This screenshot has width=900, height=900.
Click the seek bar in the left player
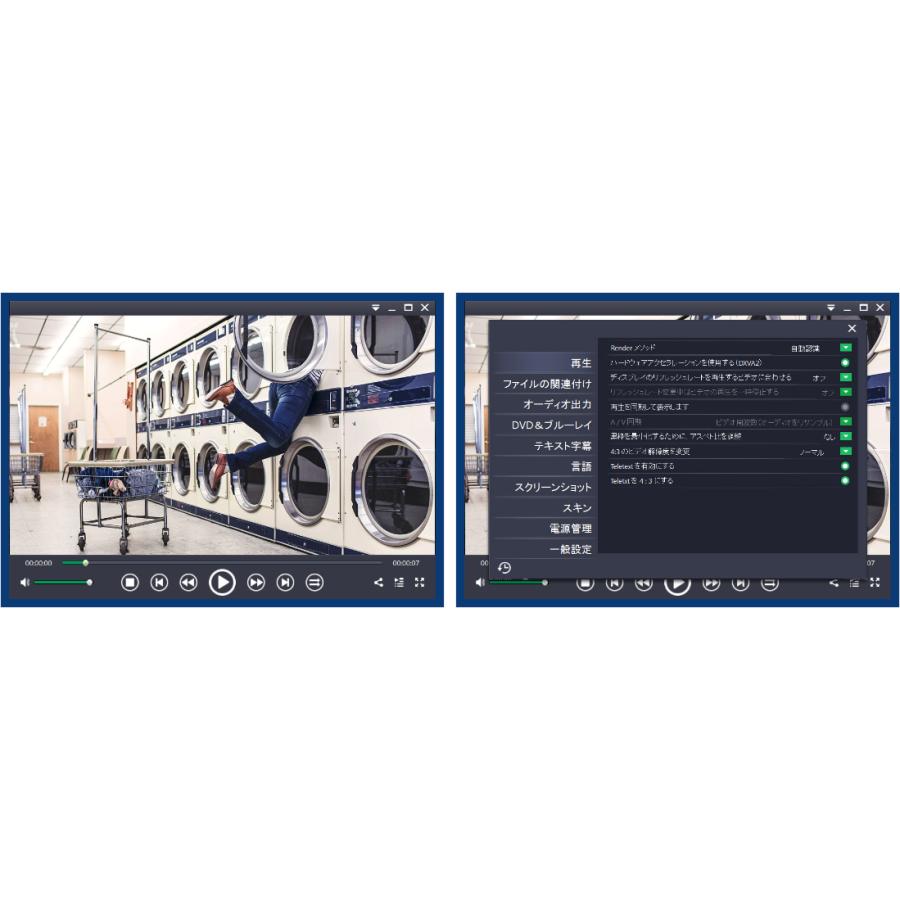click(220, 562)
